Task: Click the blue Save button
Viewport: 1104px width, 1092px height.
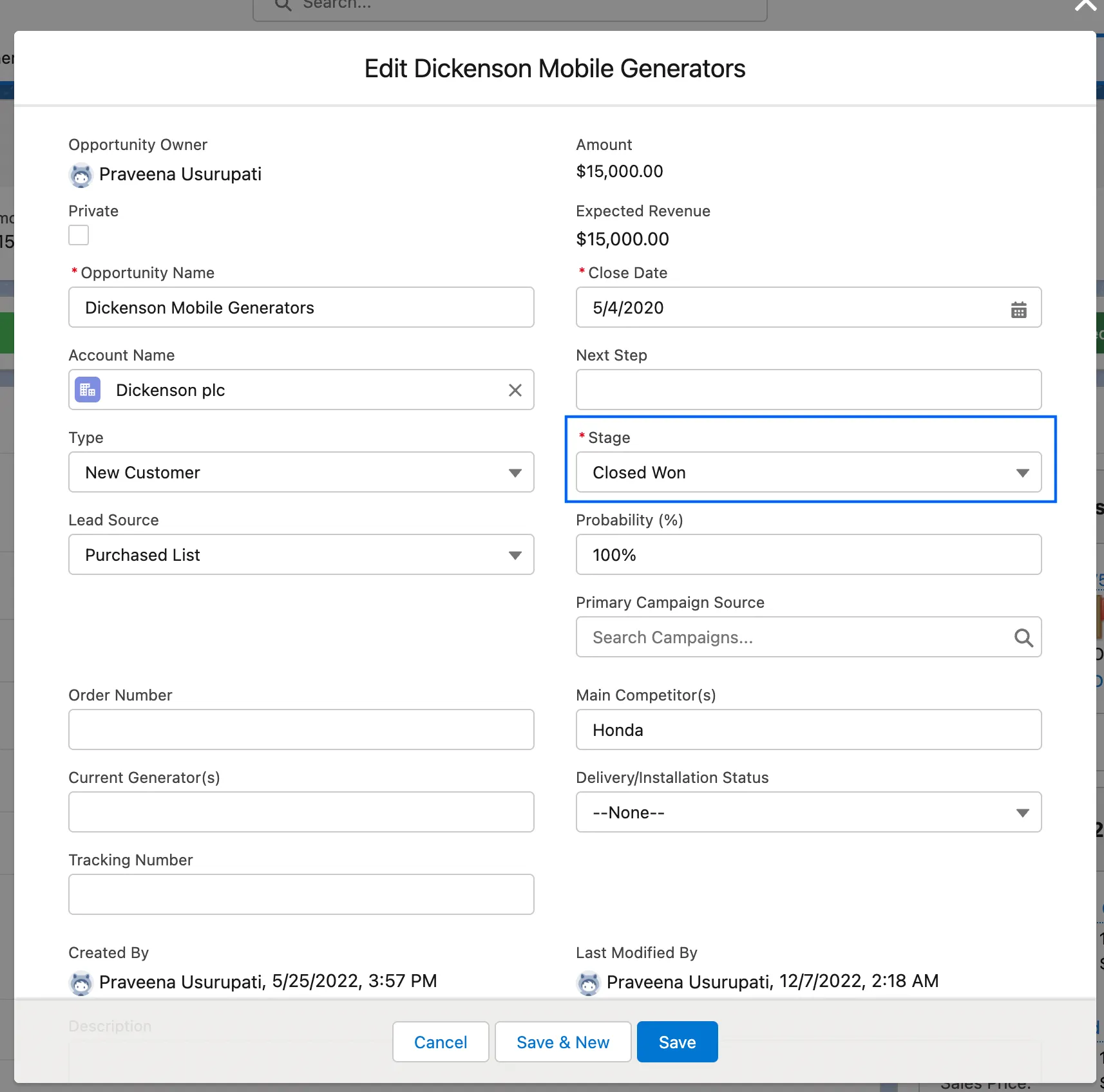Action: coord(677,1042)
